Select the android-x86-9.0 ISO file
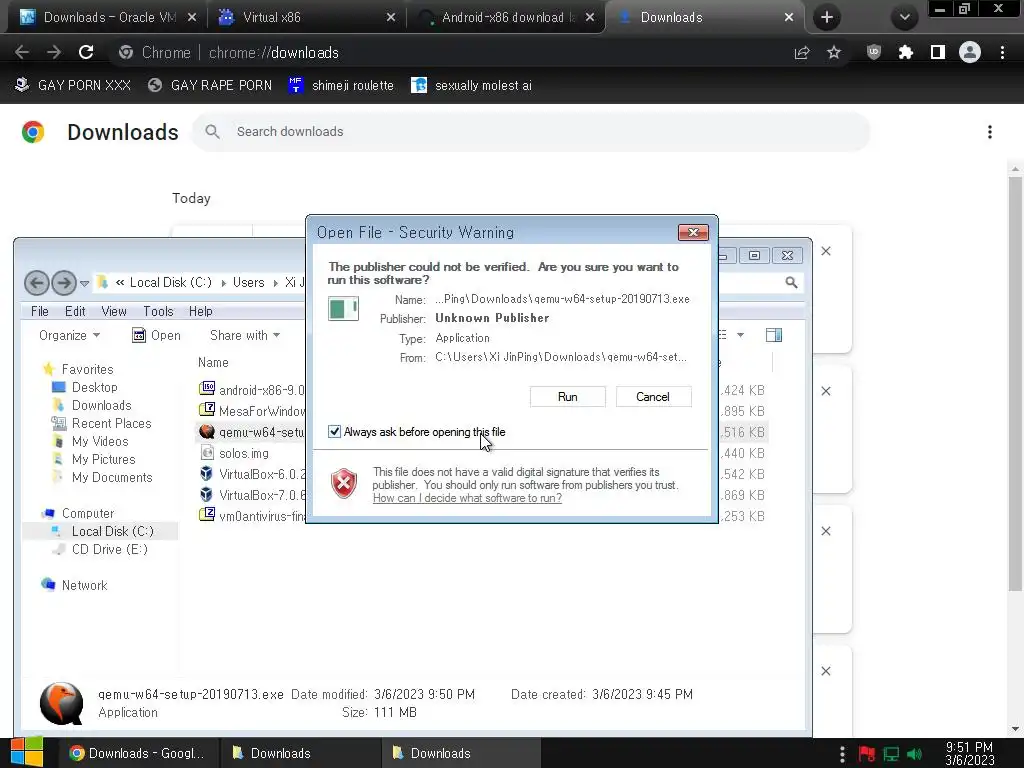 tap(252, 390)
